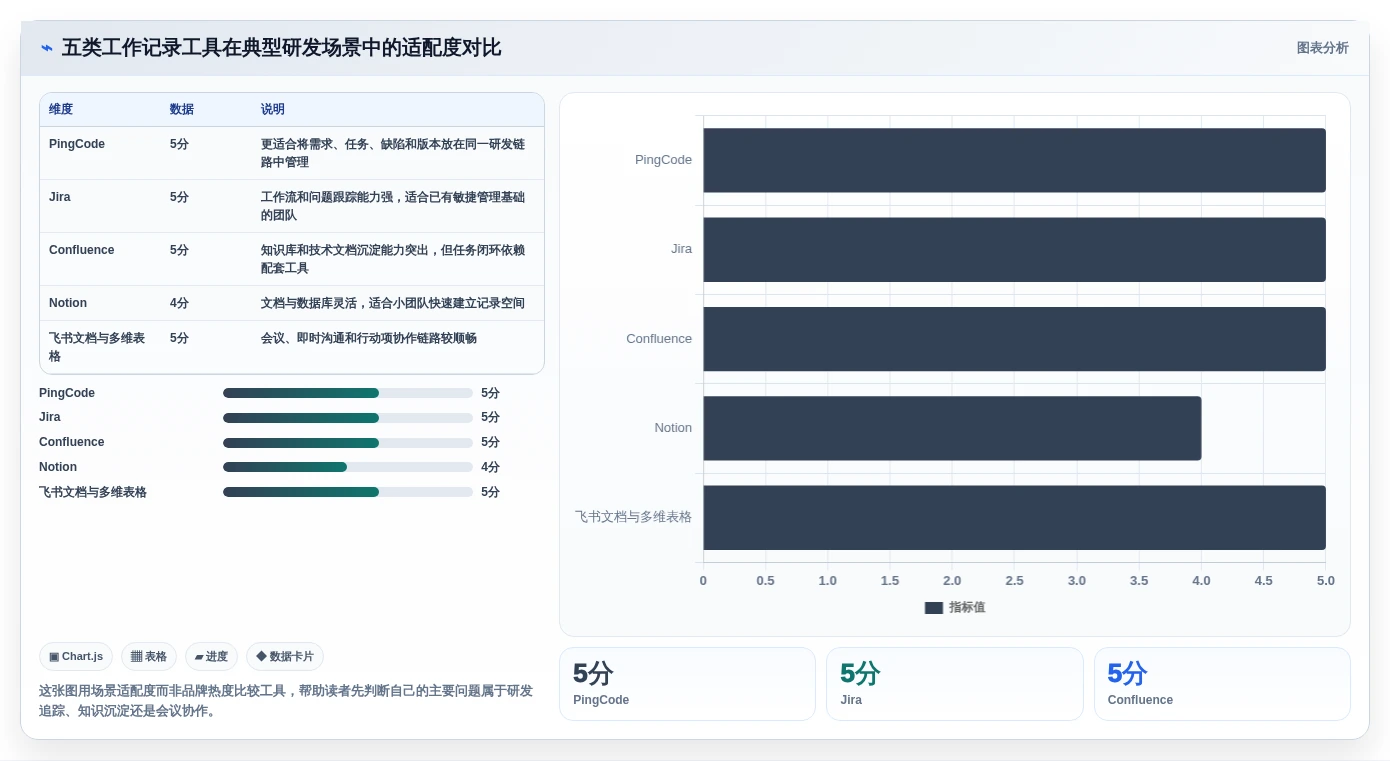The width and height of the screenshot is (1390, 761).
Task: Click the 指标值 legend color box
Action: [x=934, y=608]
